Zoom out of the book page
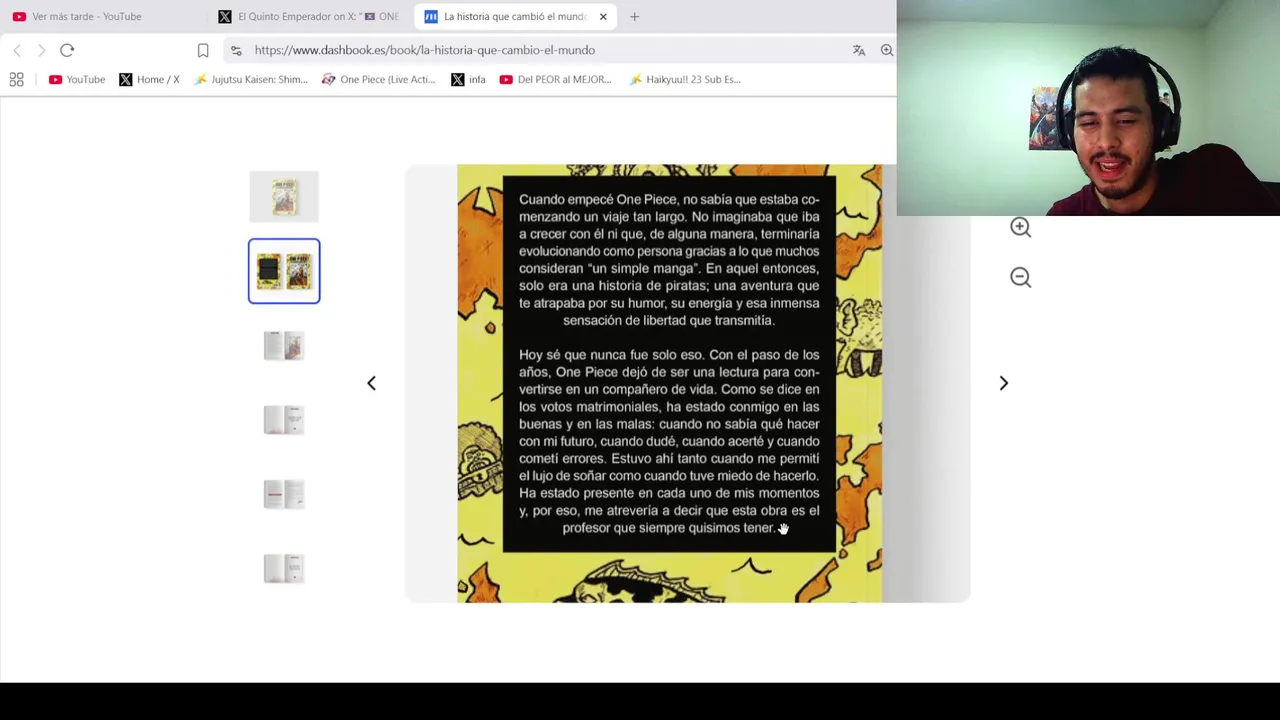 point(1020,277)
